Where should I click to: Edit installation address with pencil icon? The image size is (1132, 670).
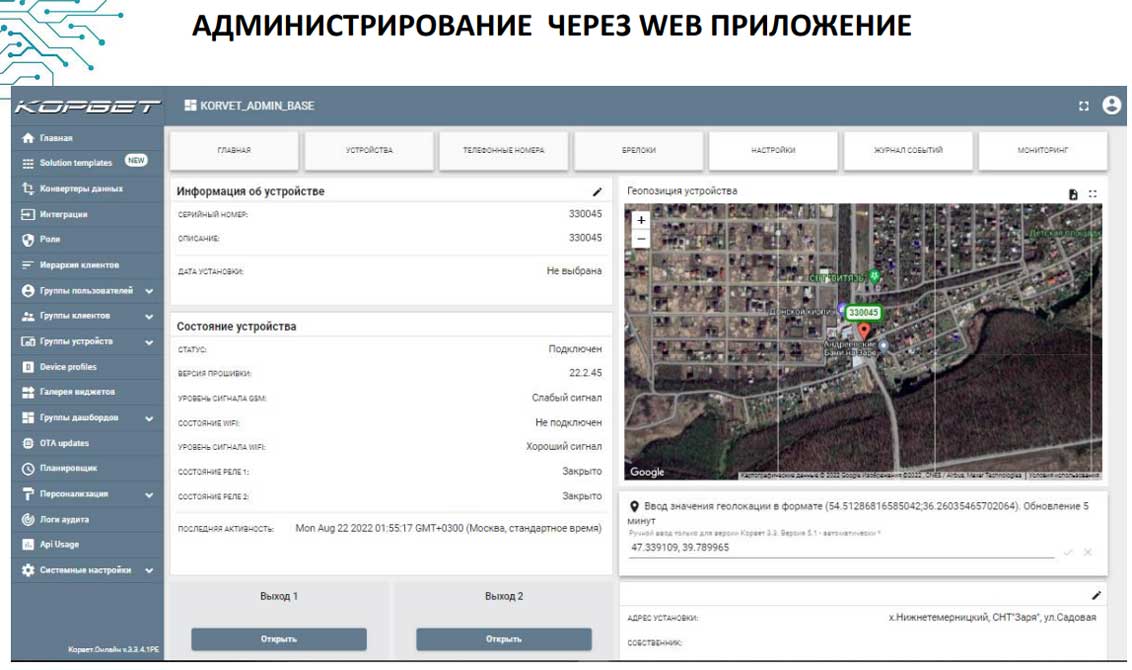[x=1096, y=595]
